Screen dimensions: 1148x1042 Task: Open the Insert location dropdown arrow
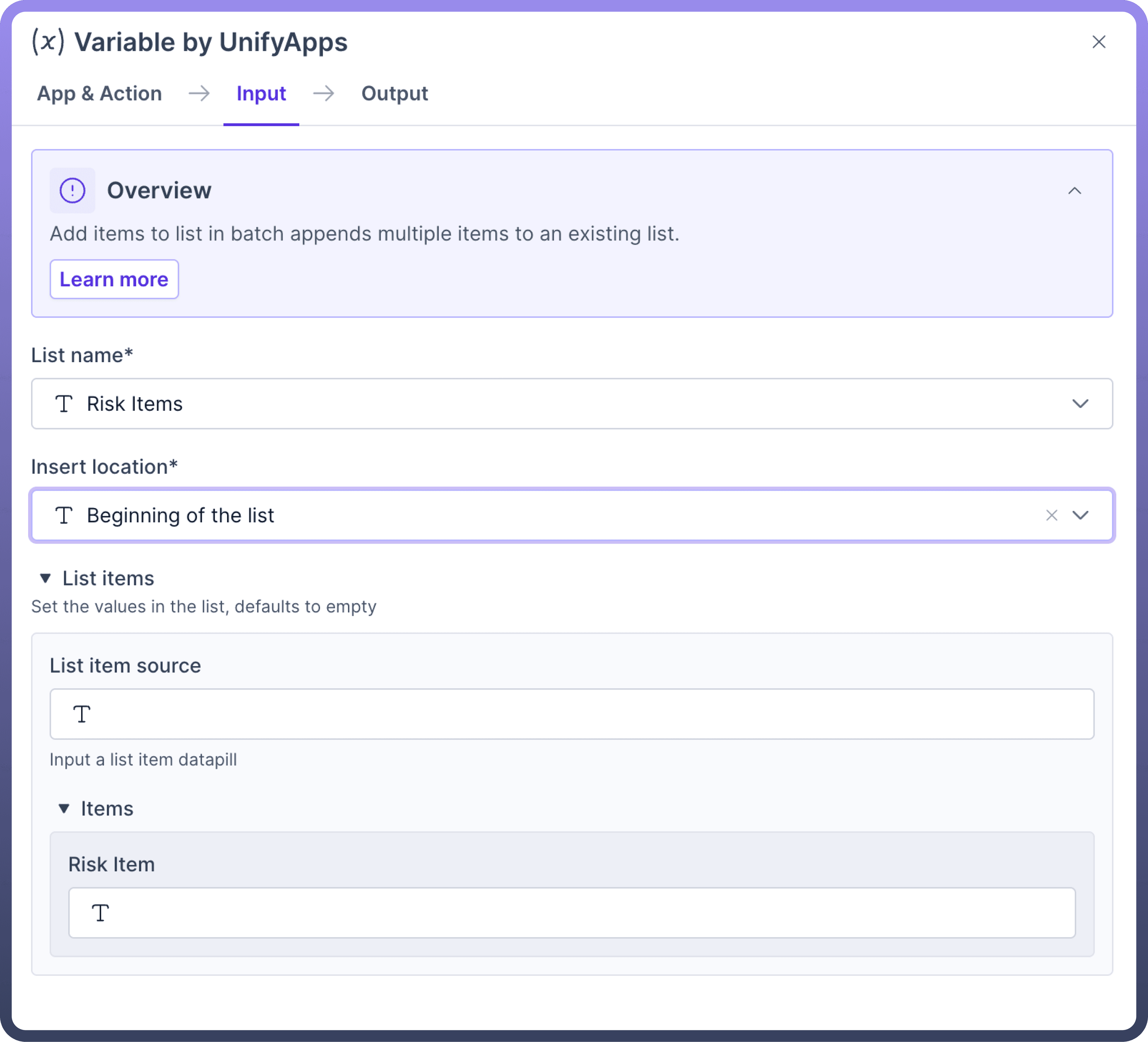1080,515
